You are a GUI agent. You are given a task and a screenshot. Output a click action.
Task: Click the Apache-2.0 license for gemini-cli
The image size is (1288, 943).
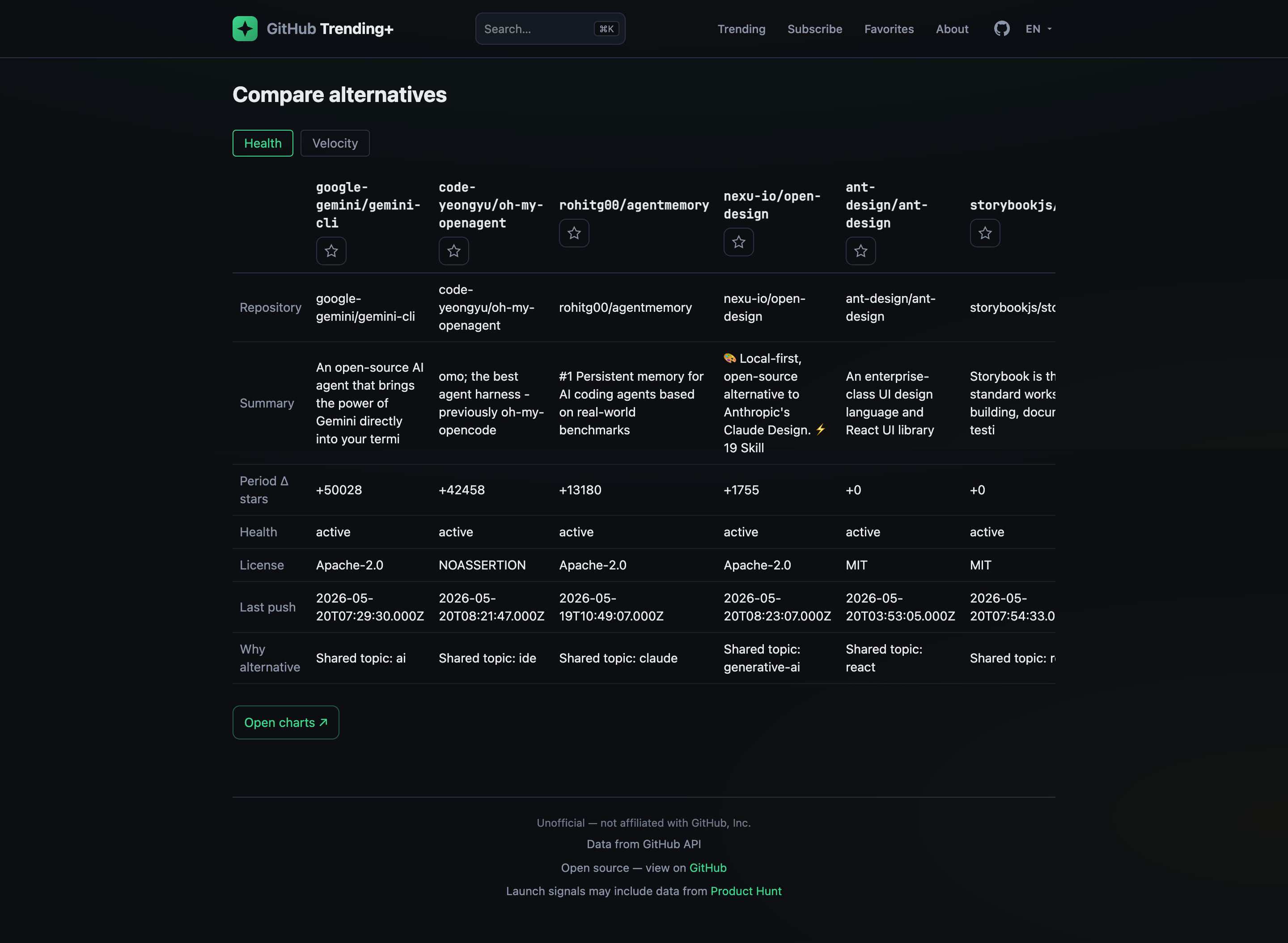pos(350,565)
